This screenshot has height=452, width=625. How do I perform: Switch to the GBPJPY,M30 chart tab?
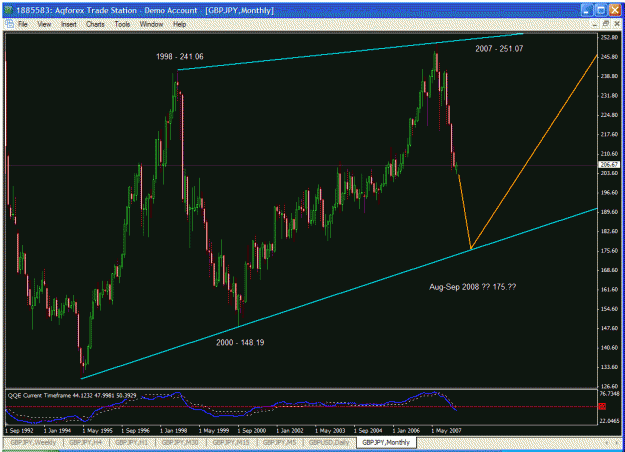coord(180,442)
